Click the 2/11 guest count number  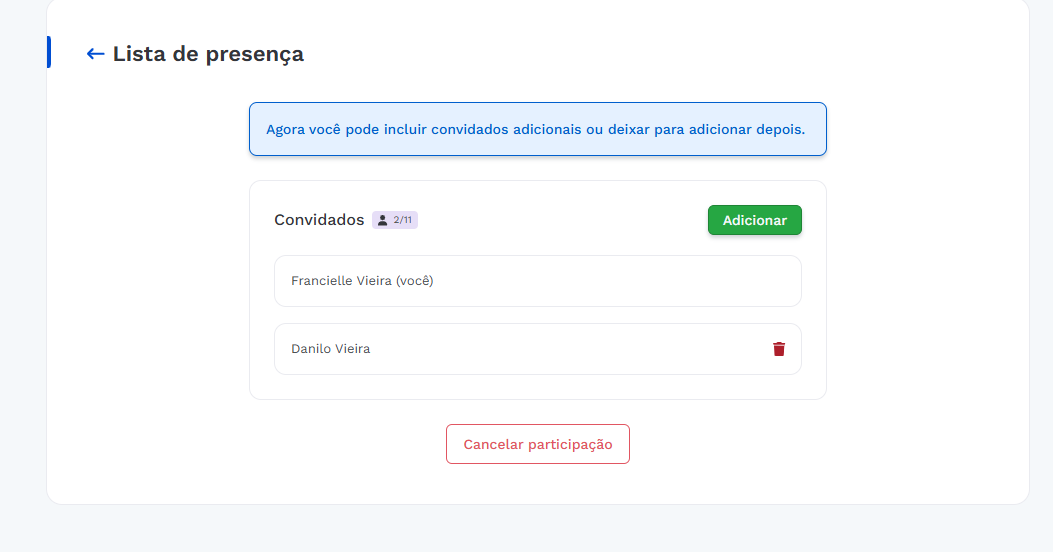tap(402, 220)
